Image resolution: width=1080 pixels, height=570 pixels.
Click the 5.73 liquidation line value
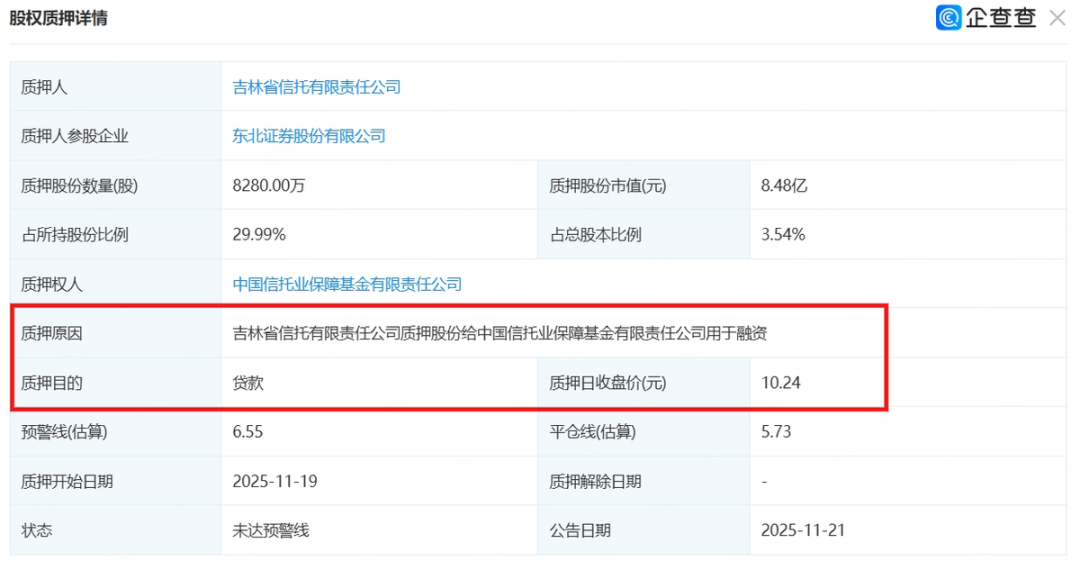(776, 432)
